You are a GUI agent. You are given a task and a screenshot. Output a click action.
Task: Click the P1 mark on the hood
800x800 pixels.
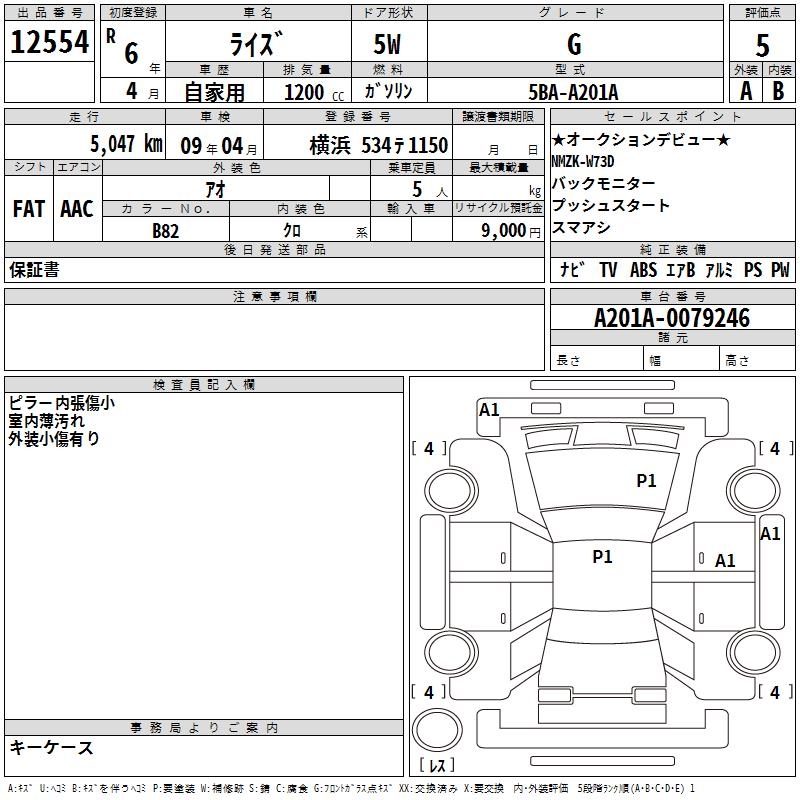[646, 480]
